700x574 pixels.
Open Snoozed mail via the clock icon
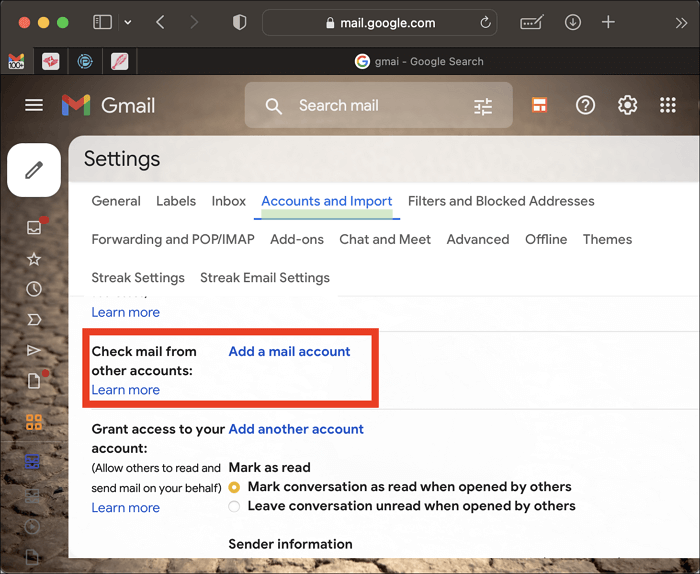(34, 289)
